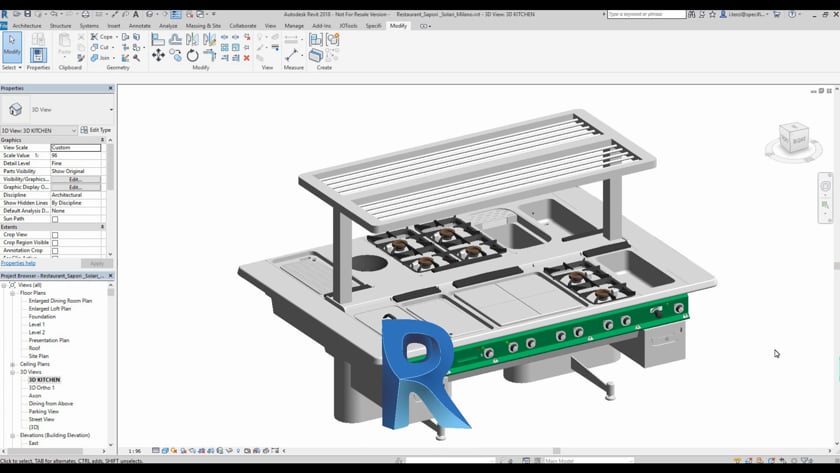The height and width of the screenshot is (473, 840).
Task: Select the Offset tool in Modify panel
Action: pyautogui.click(x=175, y=39)
